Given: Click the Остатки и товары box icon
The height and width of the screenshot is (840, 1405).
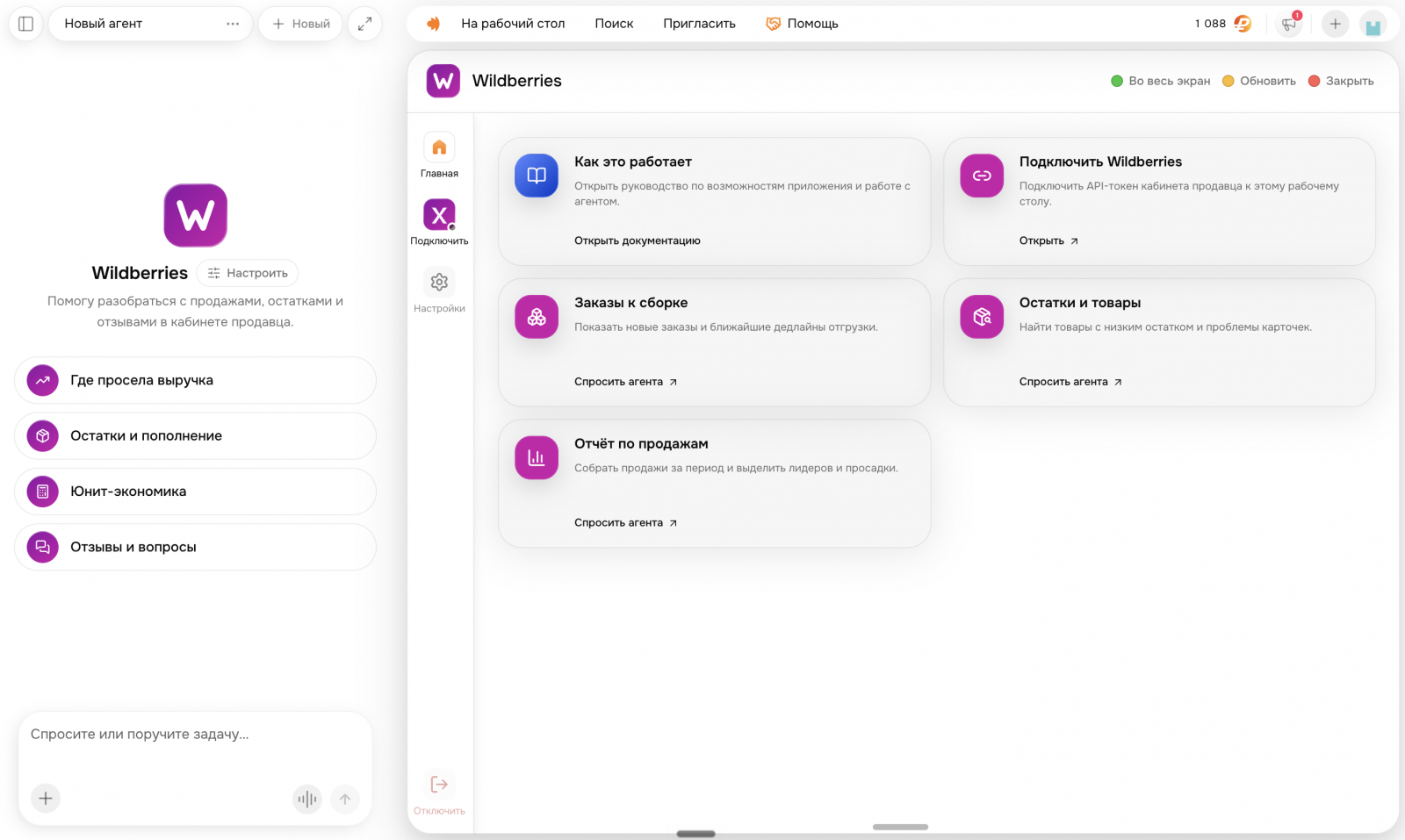Looking at the screenshot, I should 982,317.
